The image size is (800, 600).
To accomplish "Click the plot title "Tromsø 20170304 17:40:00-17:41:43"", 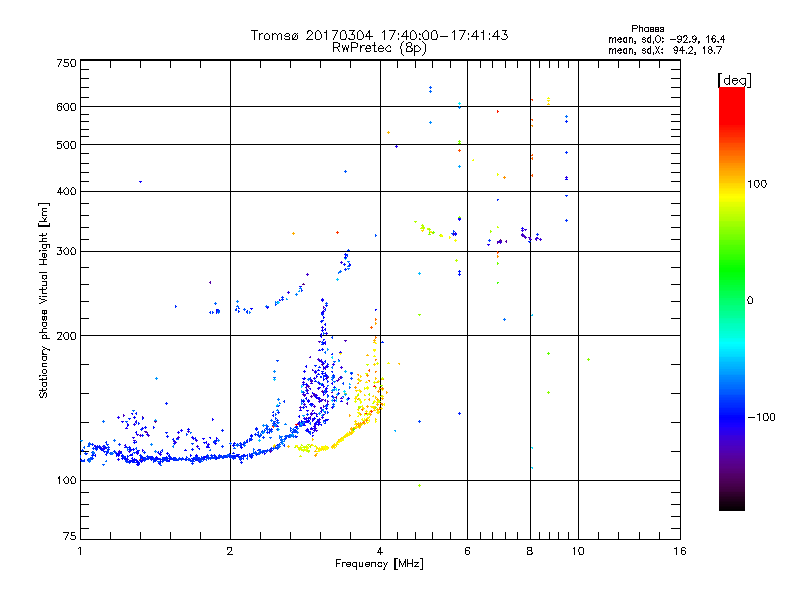I will [x=379, y=35].
